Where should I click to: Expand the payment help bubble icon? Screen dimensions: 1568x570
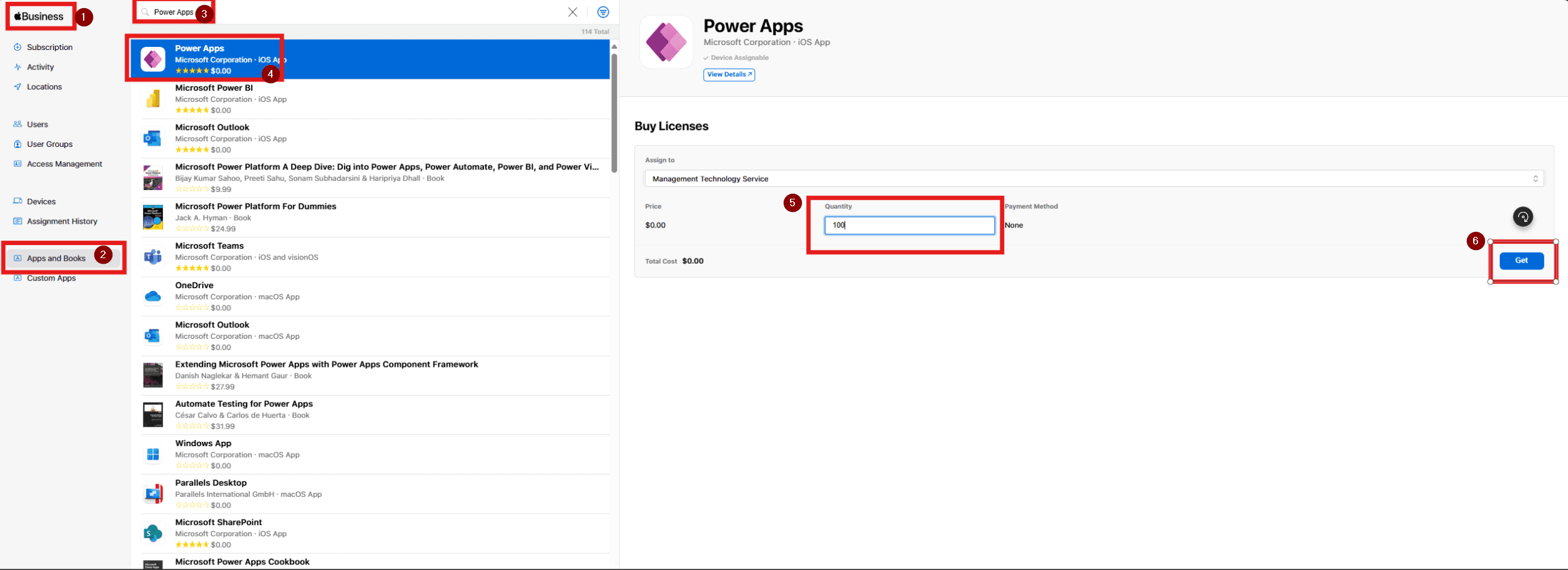(1522, 217)
